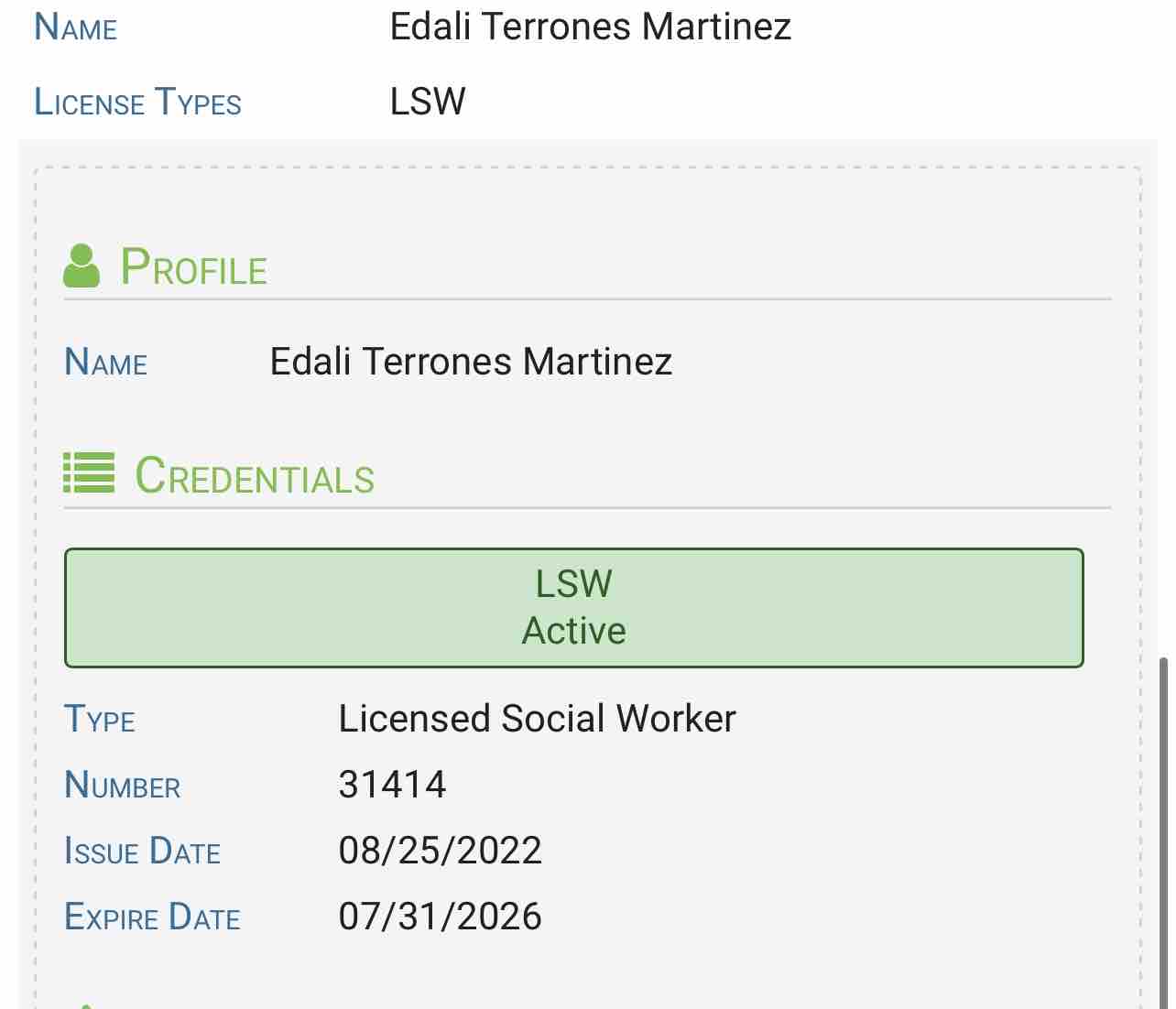1176x1009 pixels.
Task: Click the License Types label
Action: [137, 102]
